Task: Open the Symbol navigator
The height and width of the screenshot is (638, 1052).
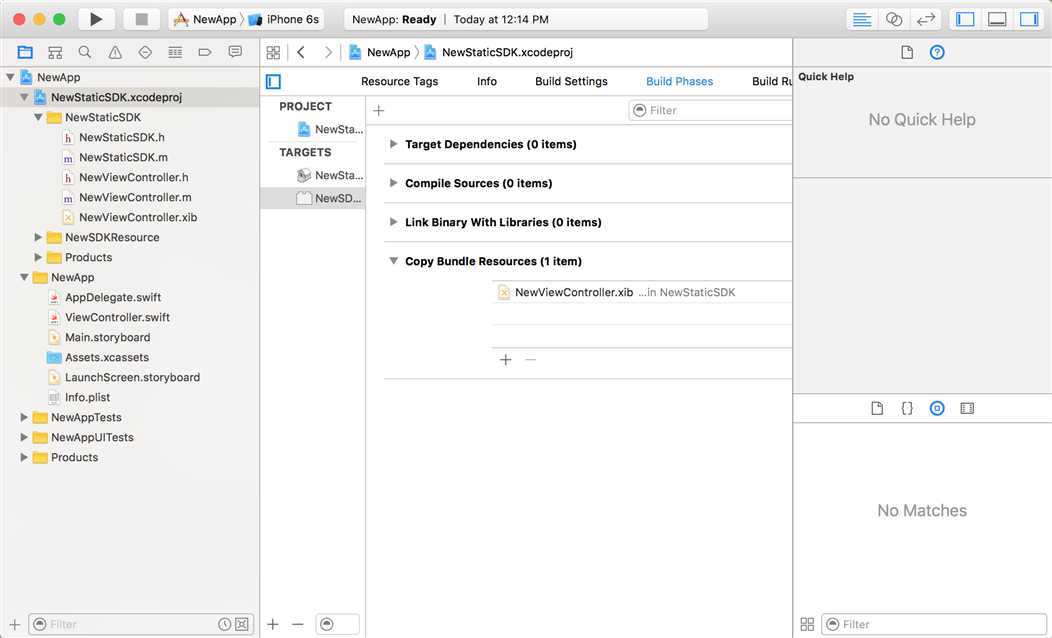Action: click(x=55, y=52)
